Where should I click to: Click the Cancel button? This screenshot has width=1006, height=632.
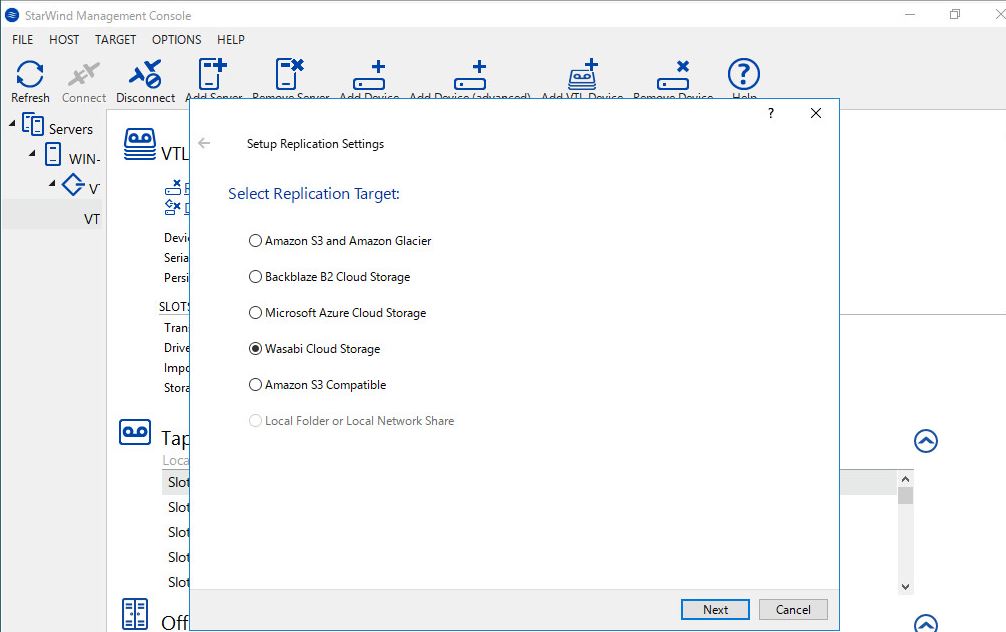[793, 610]
